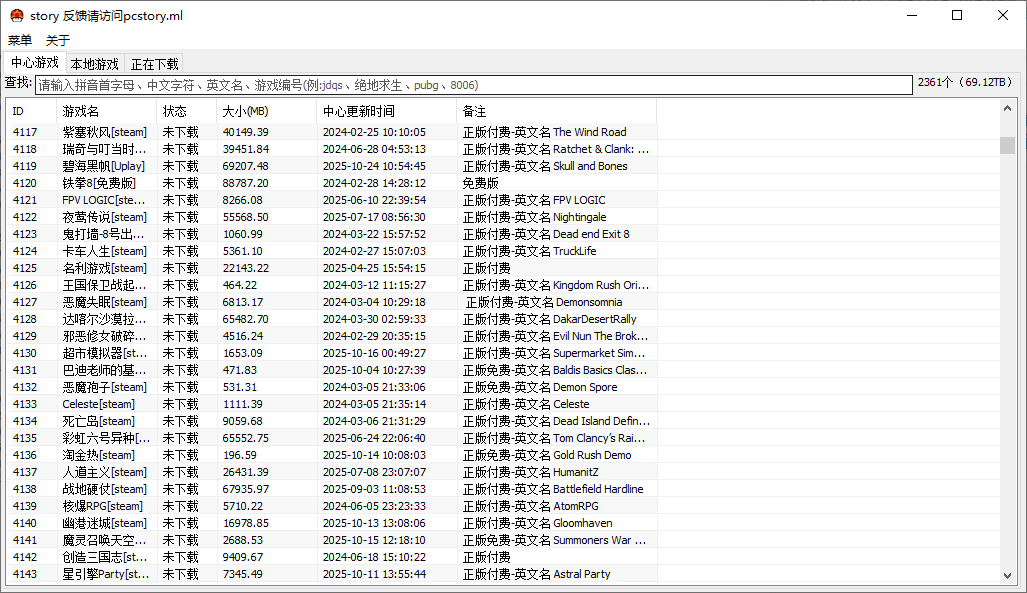Open the 关于 menu

pos(57,41)
